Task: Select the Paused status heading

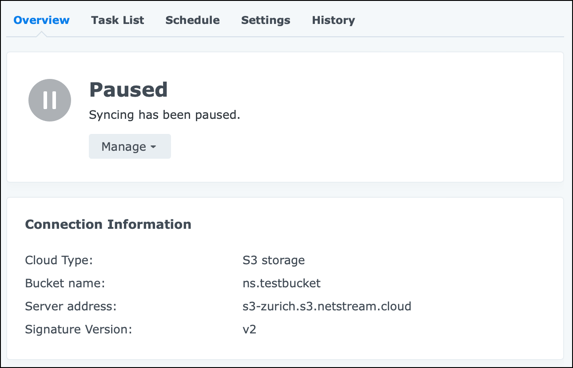Action: [x=128, y=90]
